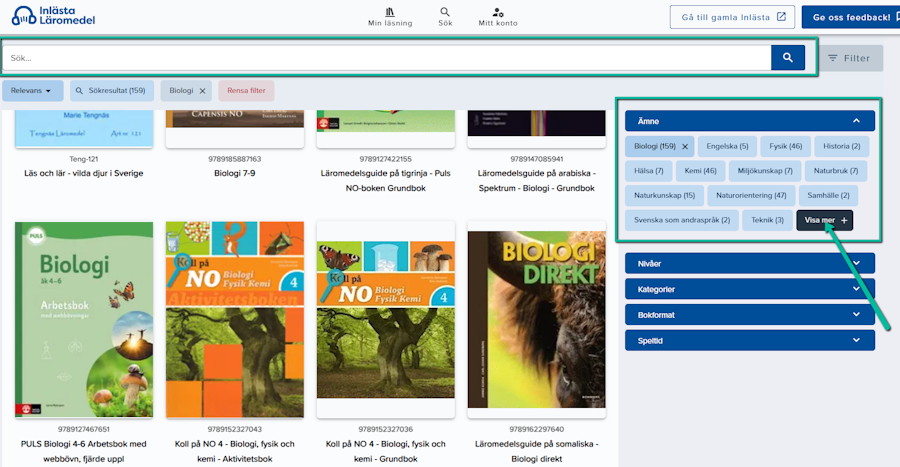Open PULS Biologi 4-6 Arbetsbok cover

click(x=84, y=320)
